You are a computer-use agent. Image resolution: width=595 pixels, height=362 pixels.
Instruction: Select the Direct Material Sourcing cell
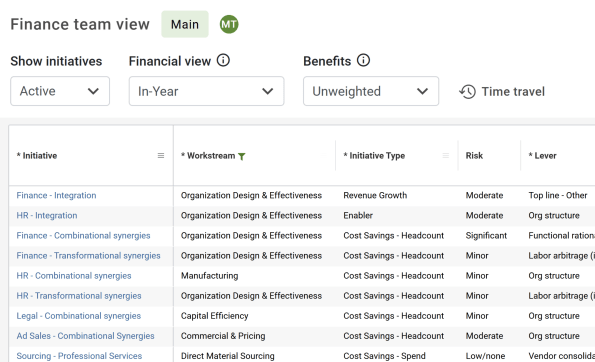tap(228, 356)
